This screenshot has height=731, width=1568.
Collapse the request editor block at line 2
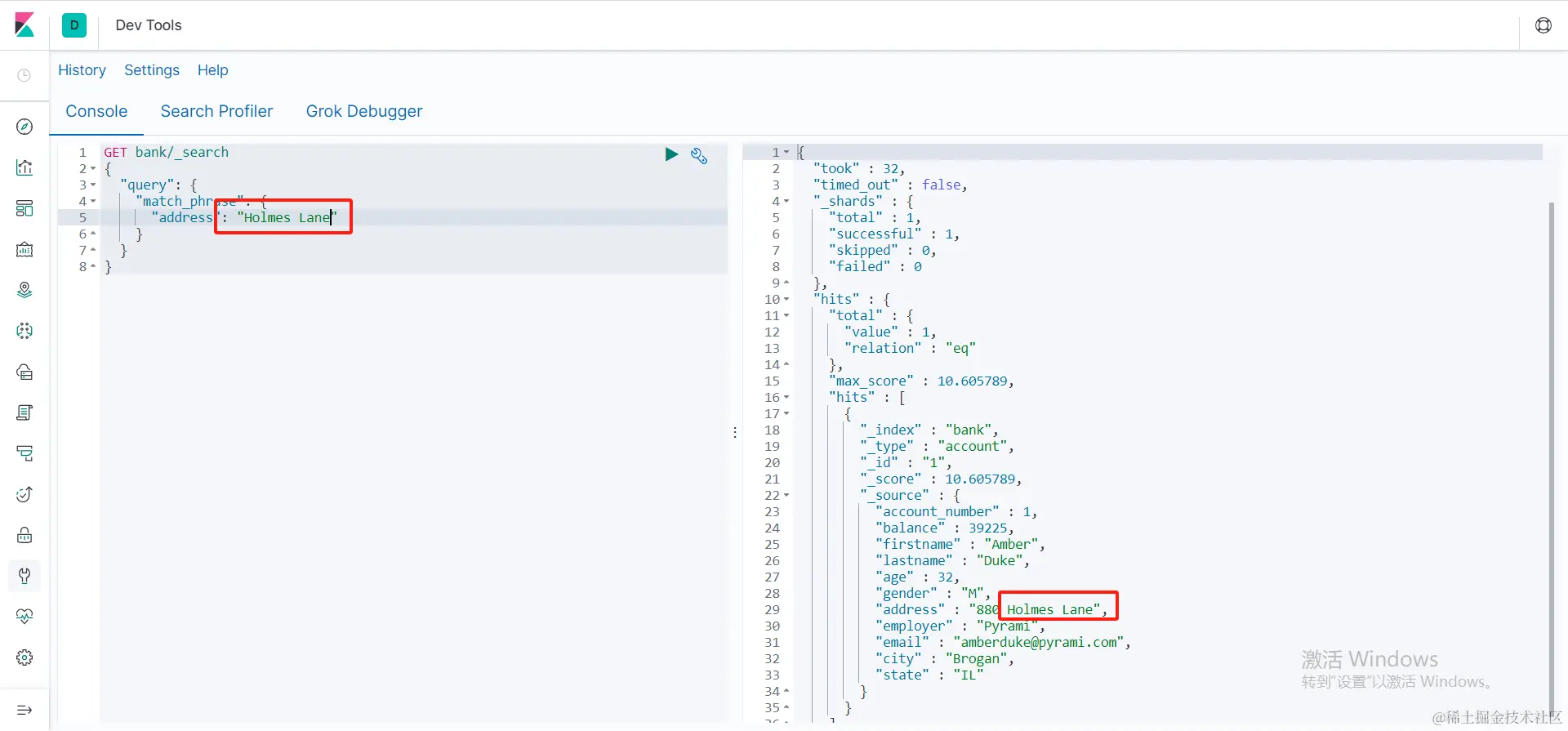click(93, 169)
